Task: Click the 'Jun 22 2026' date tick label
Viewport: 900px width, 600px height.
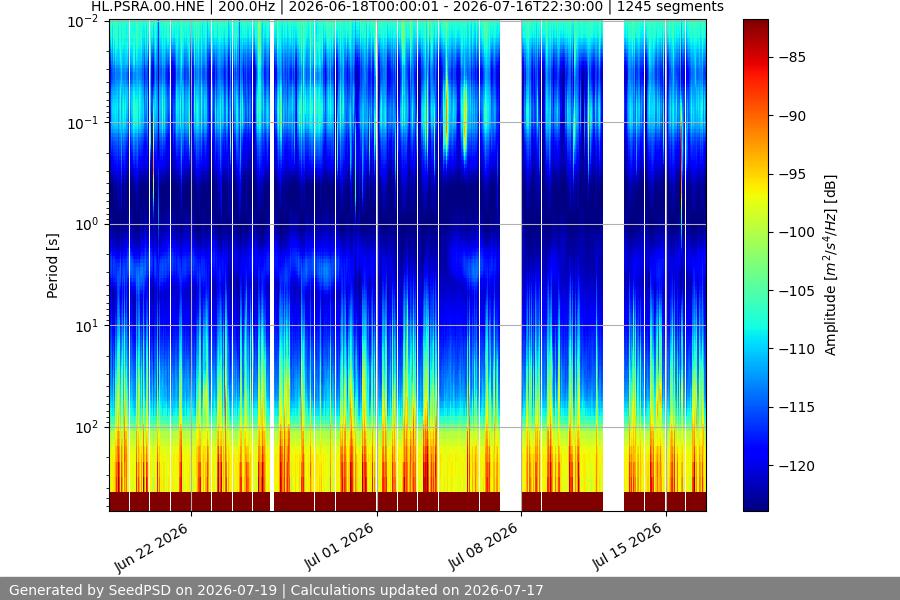Action: 151,548
